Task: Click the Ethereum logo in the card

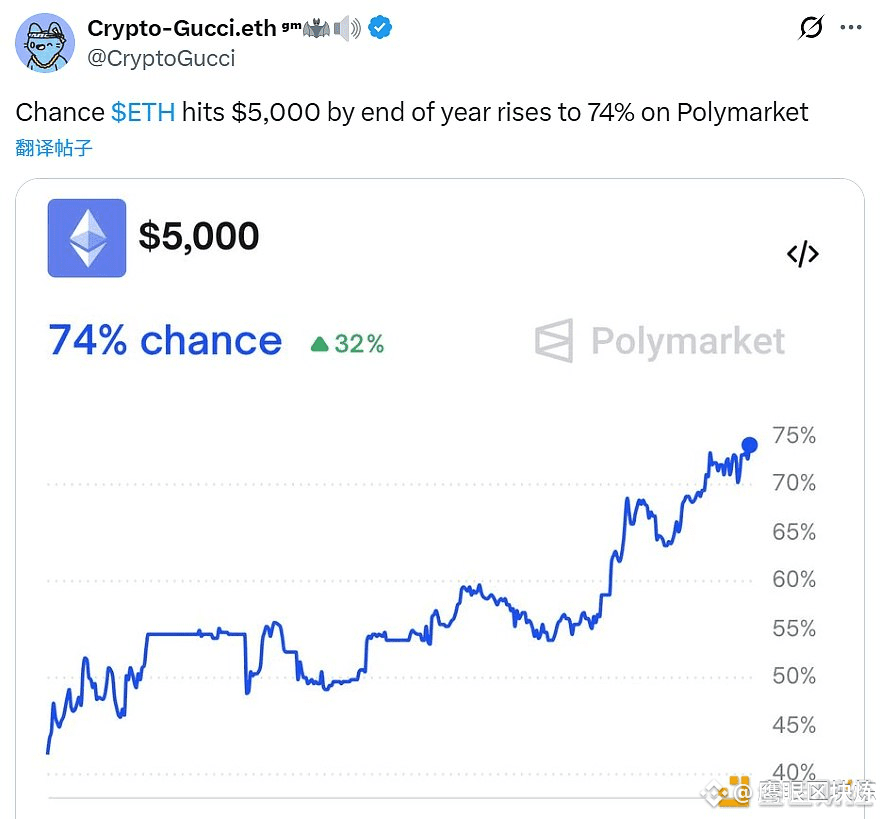Action: [x=87, y=238]
